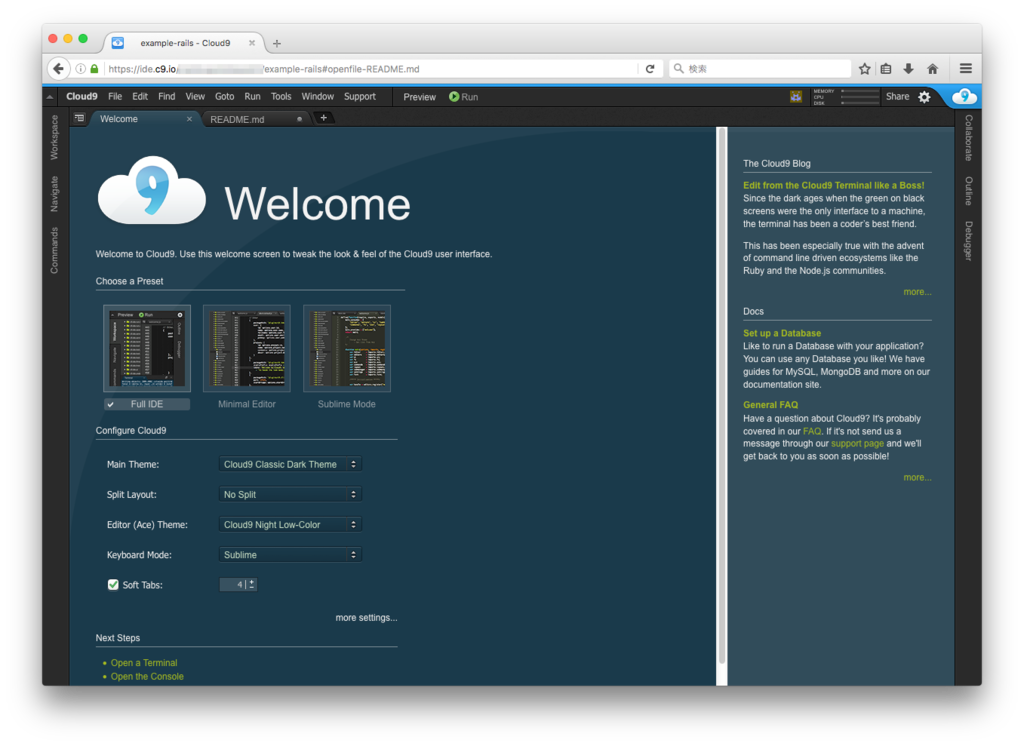The width and height of the screenshot is (1024, 746).
Task: Show site info icon in address bar
Action: [x=80, y=69]
